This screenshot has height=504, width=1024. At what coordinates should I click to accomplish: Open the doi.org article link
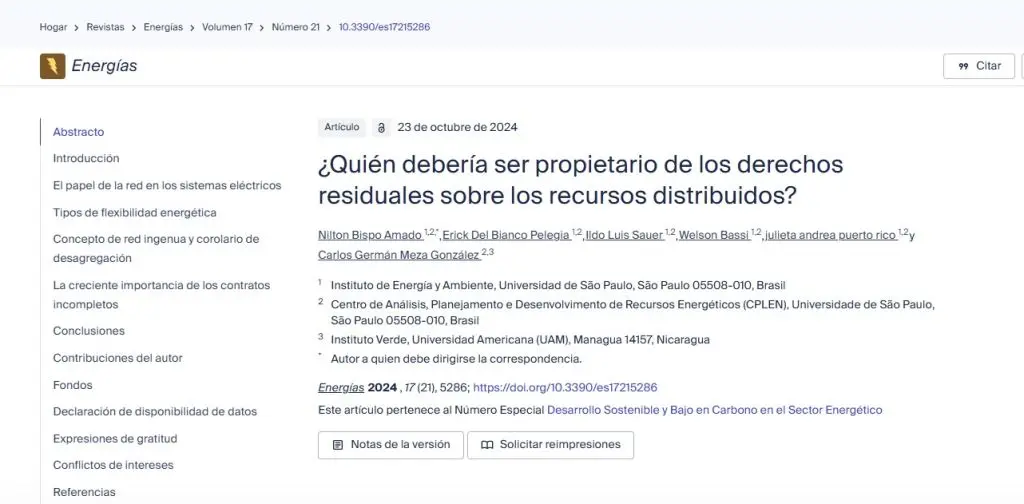[565, 388]
